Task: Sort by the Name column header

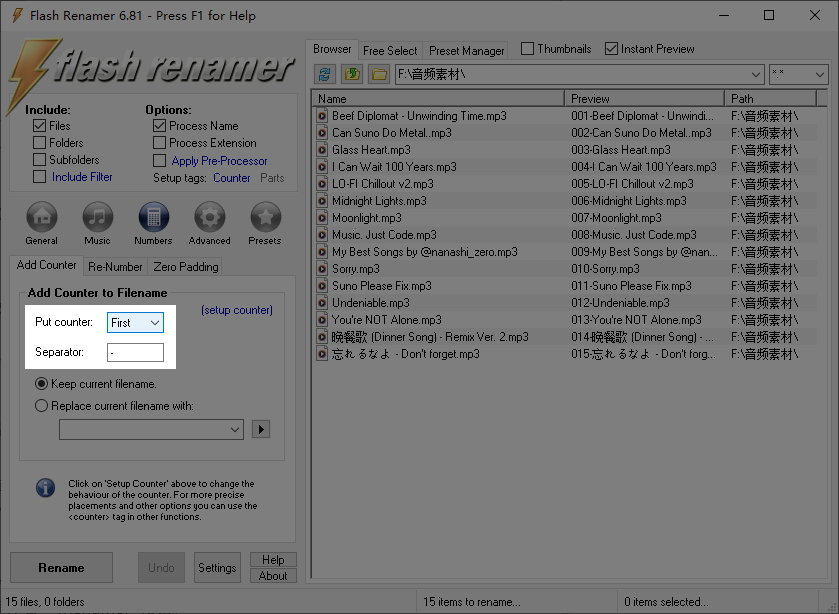Action: click(438, 98)
